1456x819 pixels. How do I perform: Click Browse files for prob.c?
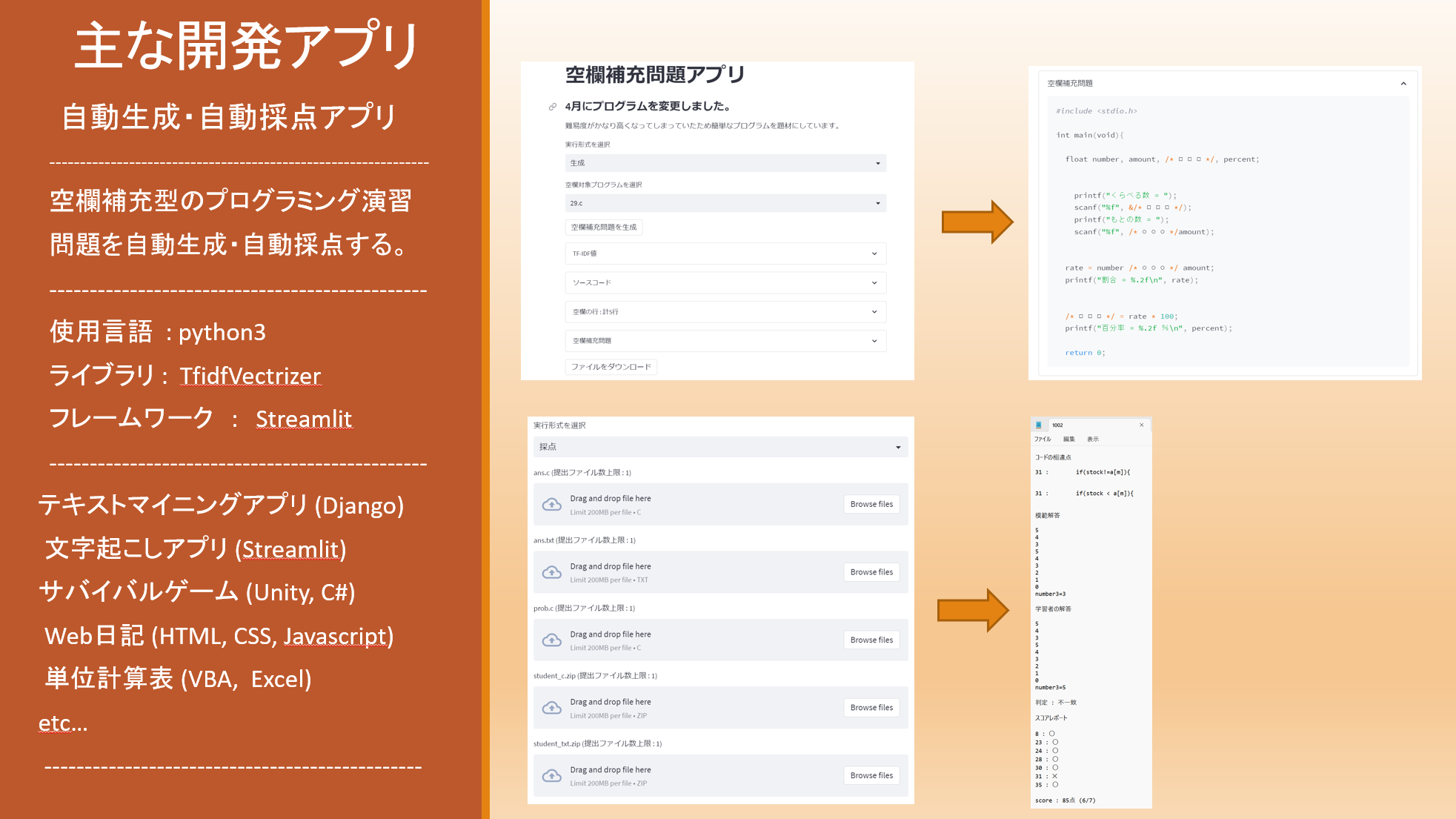(x=871, y=640)
